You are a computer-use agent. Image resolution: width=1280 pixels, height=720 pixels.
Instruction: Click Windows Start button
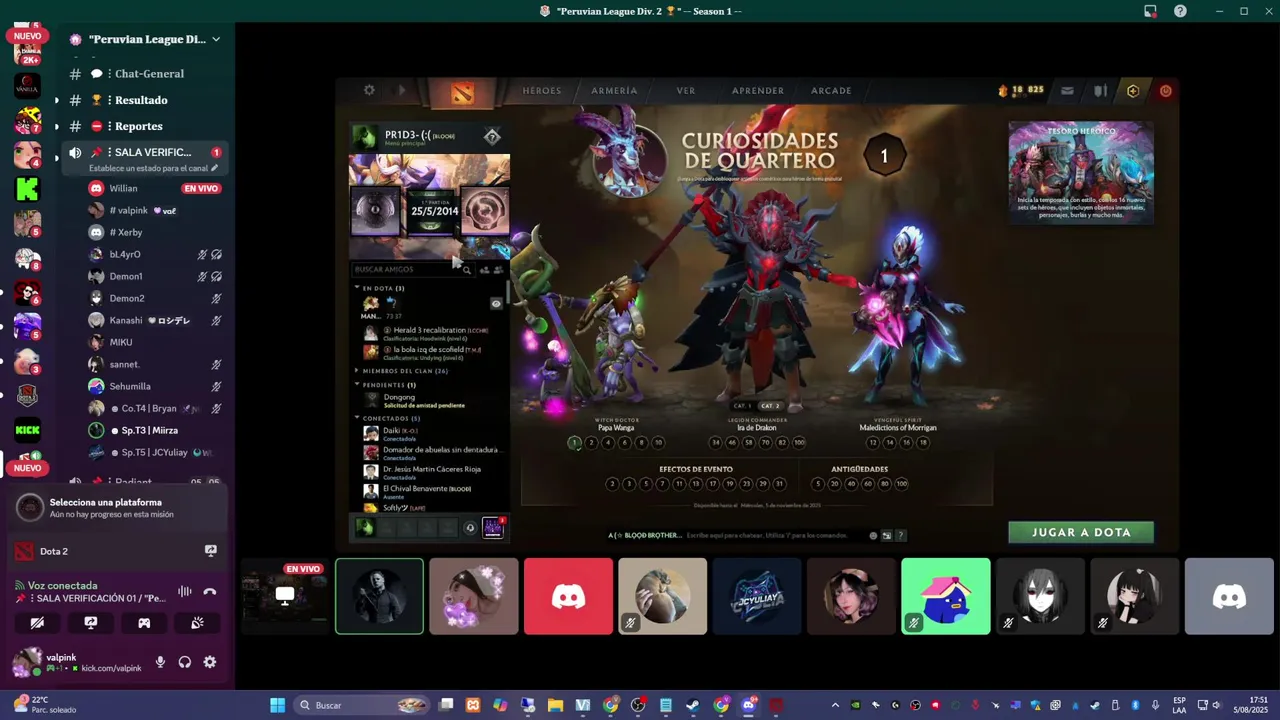pos(277,705)
